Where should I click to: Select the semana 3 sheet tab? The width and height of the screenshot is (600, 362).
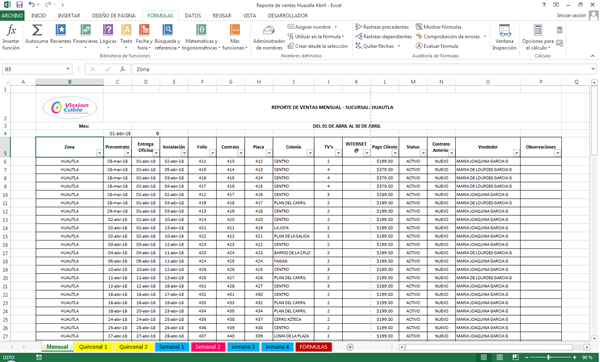coord(243,347)
